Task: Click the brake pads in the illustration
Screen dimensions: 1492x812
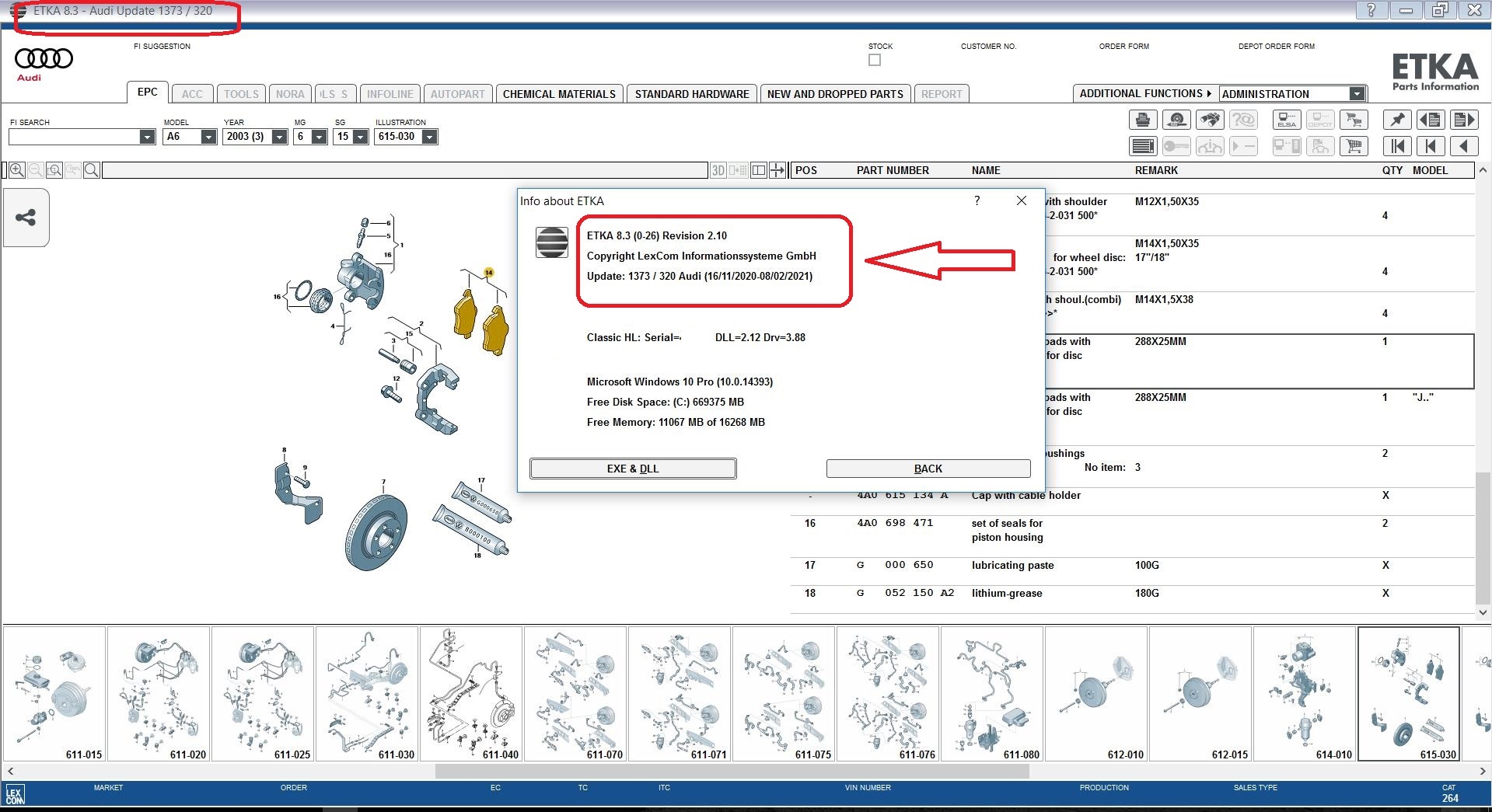Action: 481,322
